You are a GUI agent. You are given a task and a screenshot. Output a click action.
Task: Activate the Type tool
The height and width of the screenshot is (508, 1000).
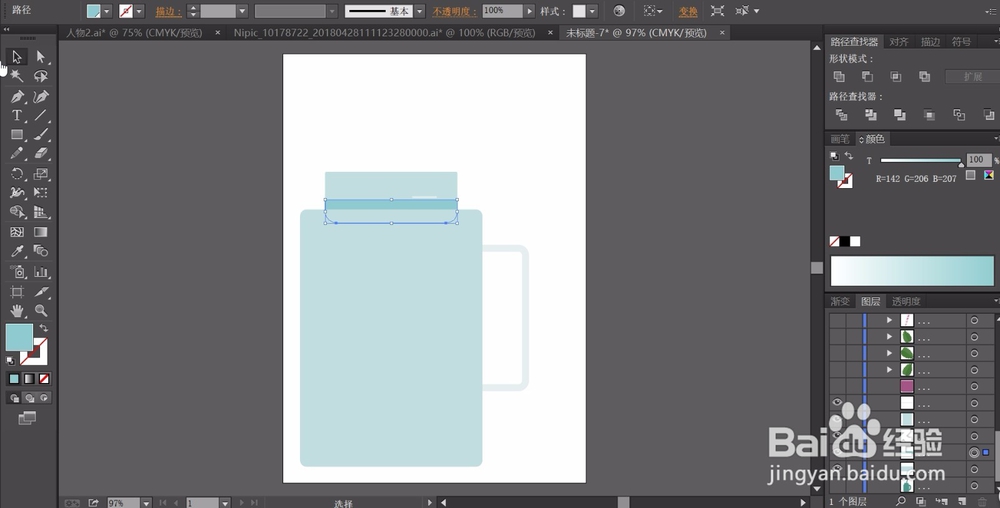(17, 116)
